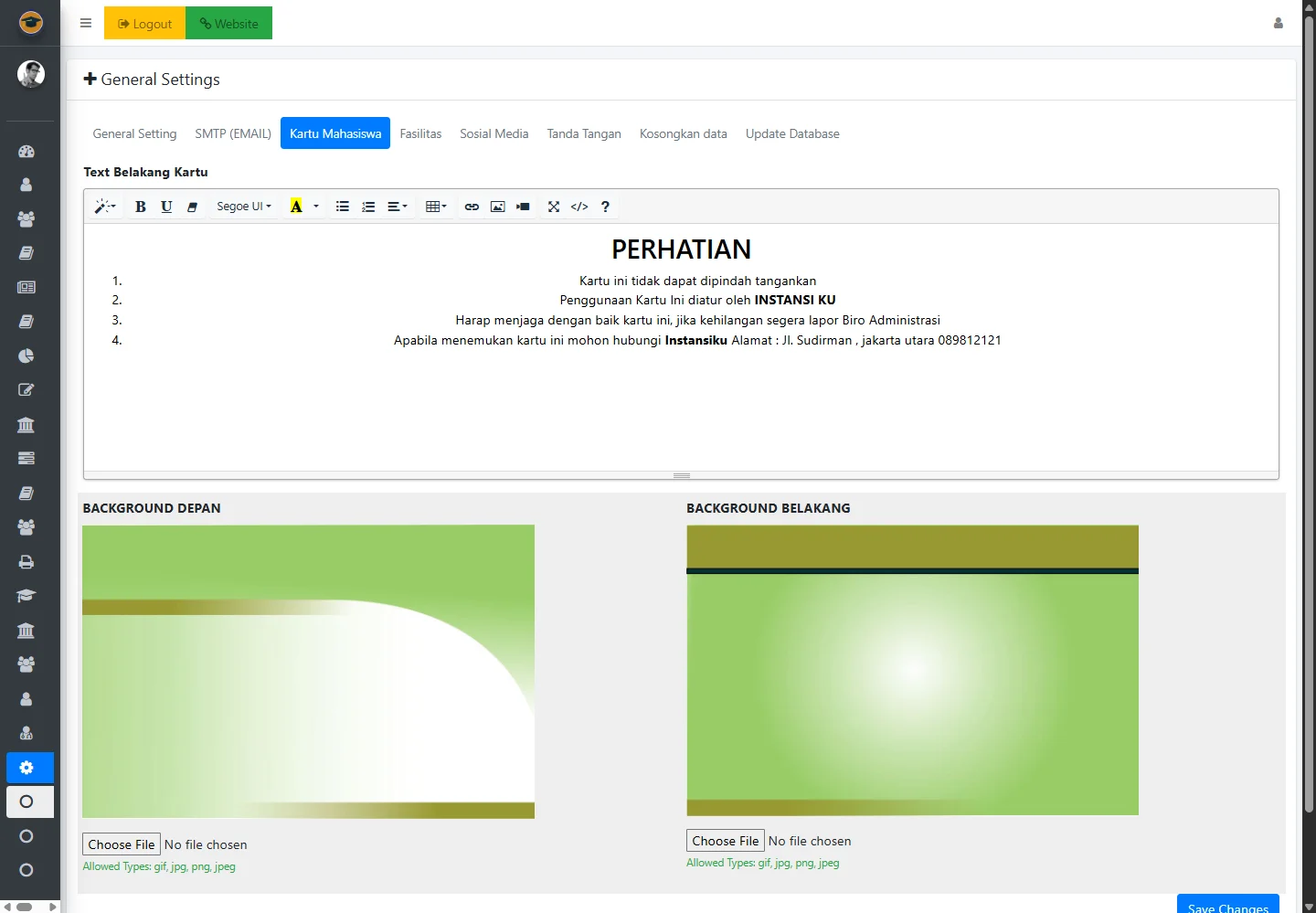The height and width of the screenshot is (913, 1316).
Task: Switch to the Tanda Tangan tab
Action: point(583,133)
